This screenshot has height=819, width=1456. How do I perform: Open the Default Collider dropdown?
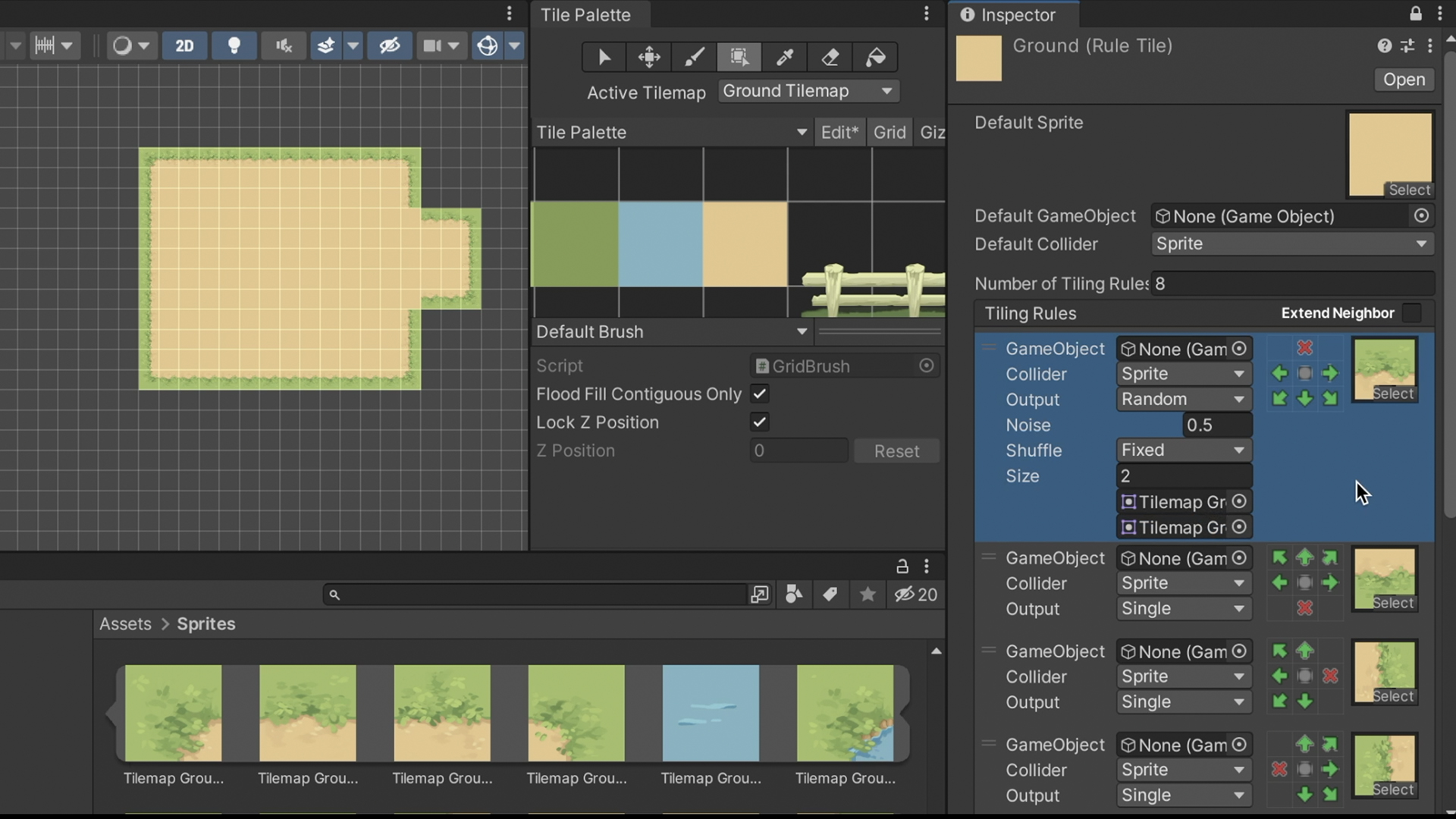point(1292,243)
